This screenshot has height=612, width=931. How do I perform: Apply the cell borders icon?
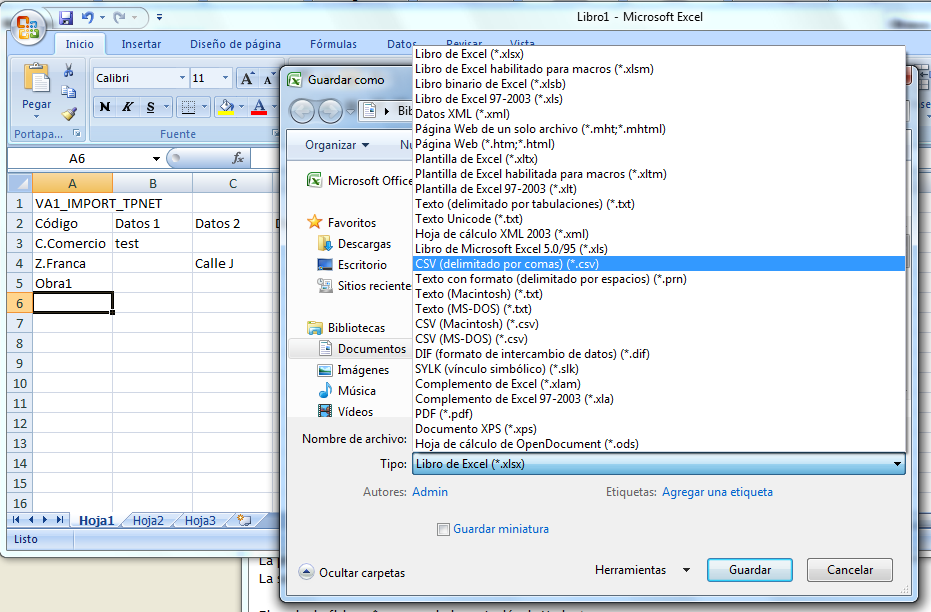tap(188, 107)
